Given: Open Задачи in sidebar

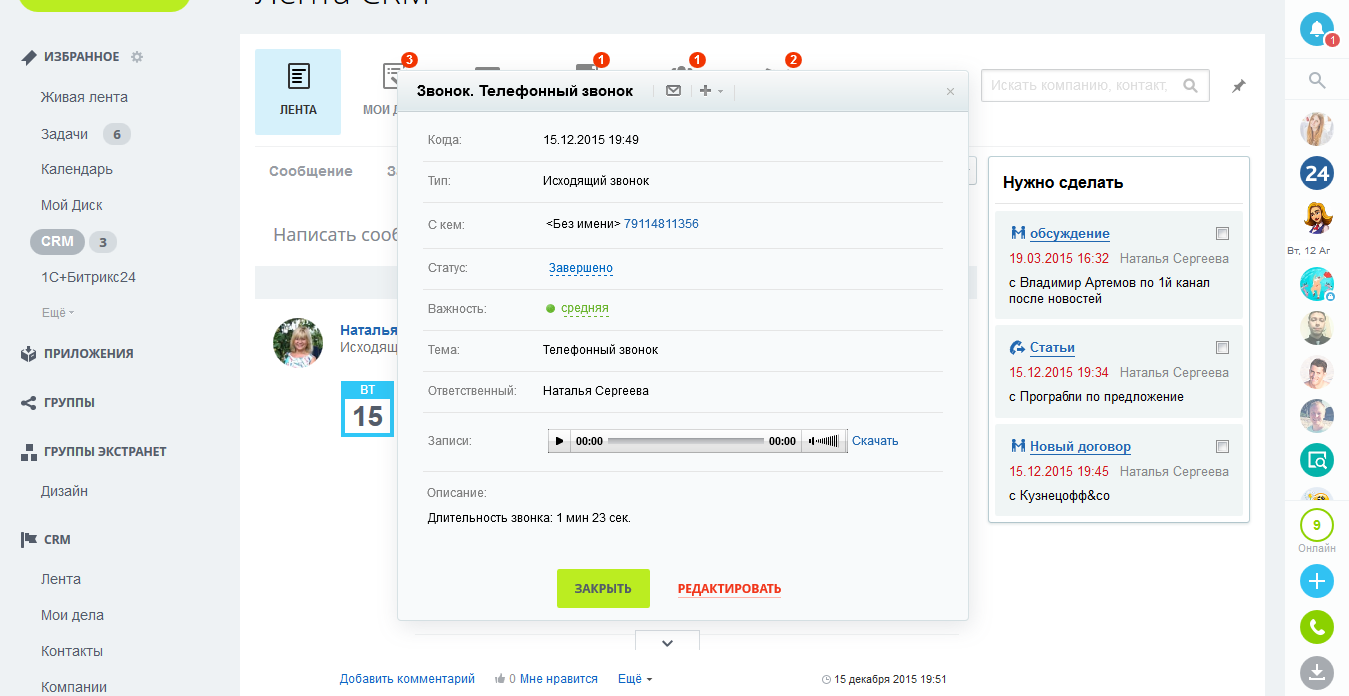Looking at the screenshot, I should tap(64, 134).
